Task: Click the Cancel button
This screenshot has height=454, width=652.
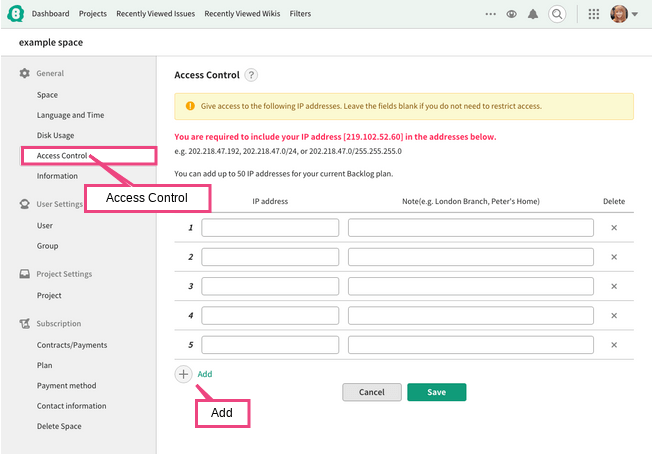Action: (372, 392)
